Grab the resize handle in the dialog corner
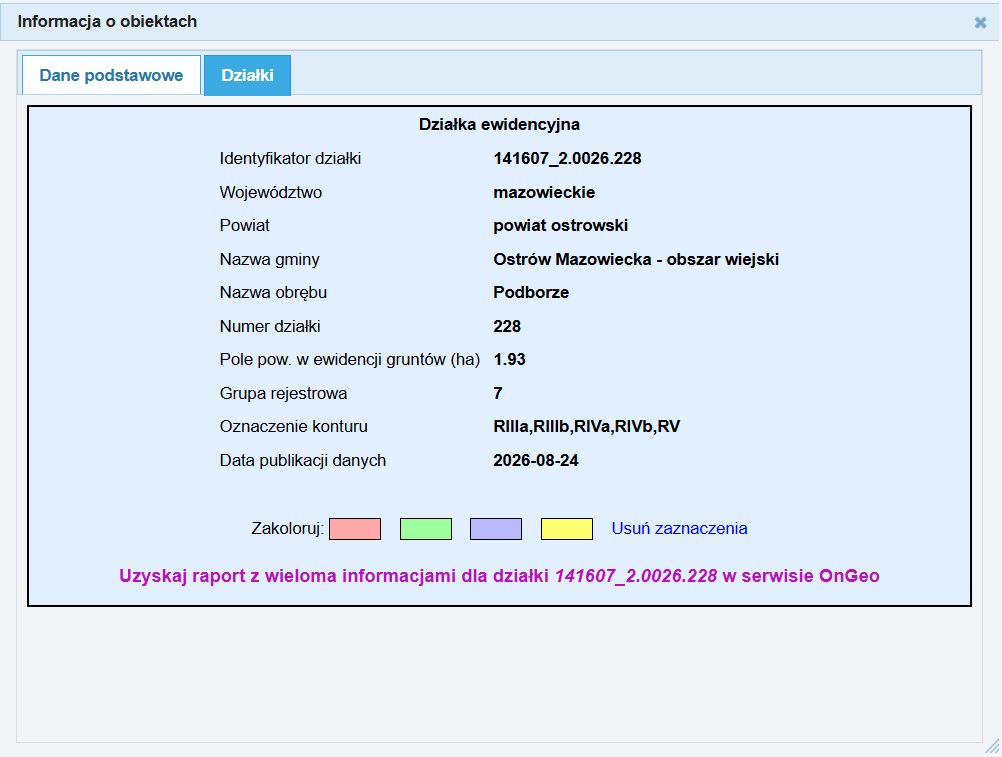Viewport: 1002px width, 757px height. point(992,747)
